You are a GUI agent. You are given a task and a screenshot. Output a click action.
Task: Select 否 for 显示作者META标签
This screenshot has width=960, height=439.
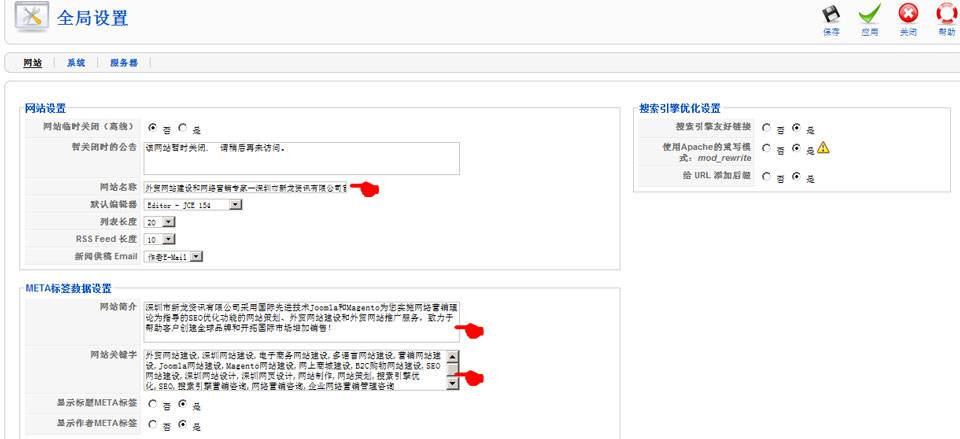152,424
